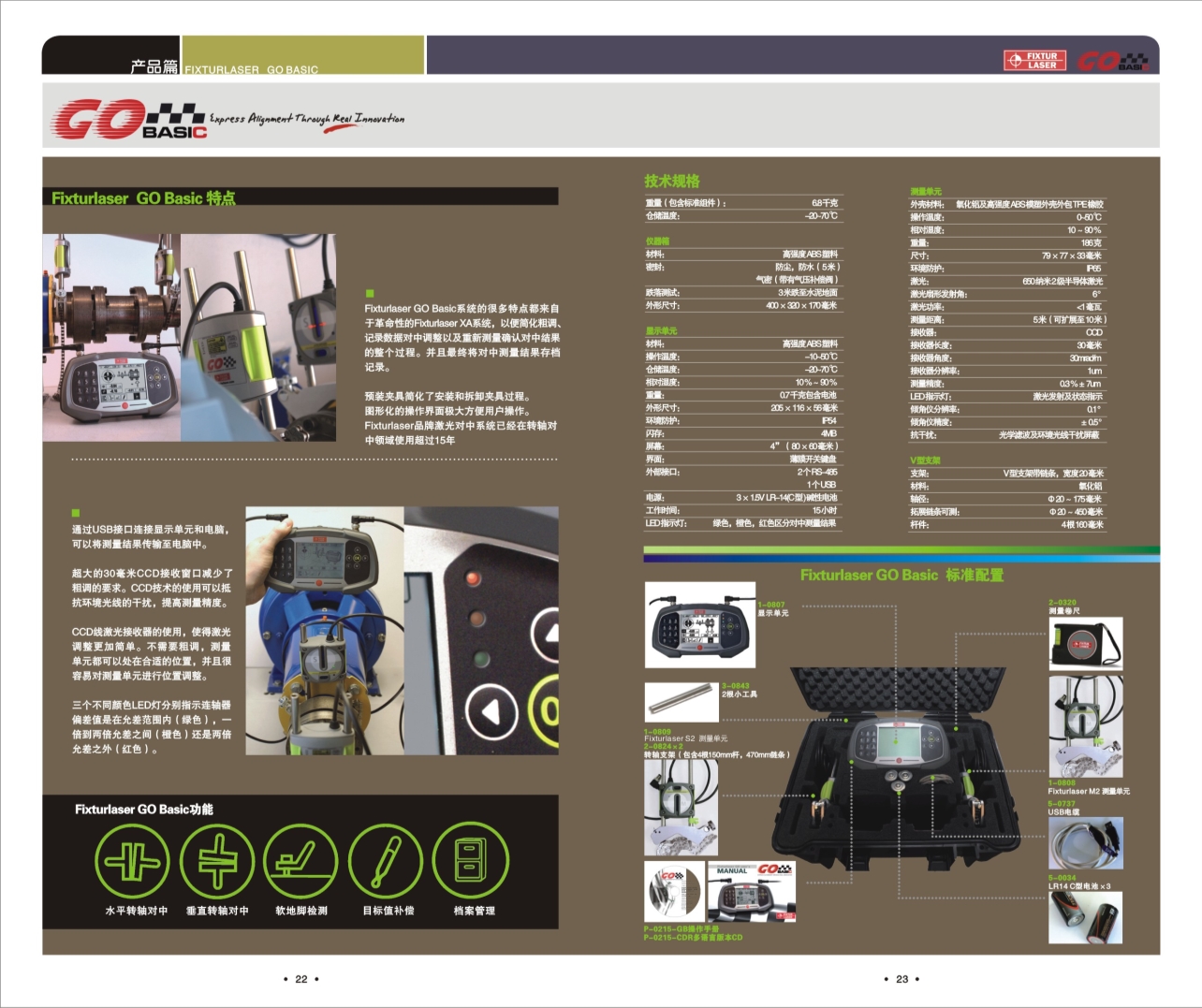Click the 205 × 116 × 56毫米 dimension value

pos(804,408)
